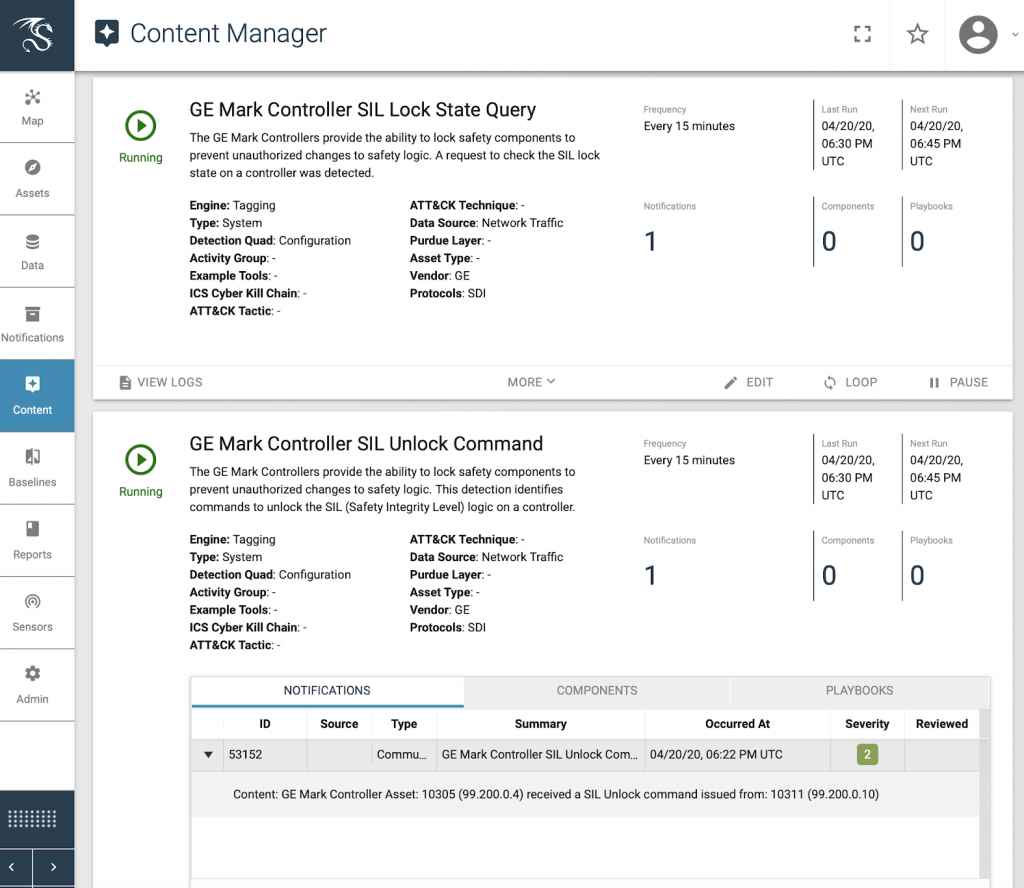
Task: Click the left arrow at sidebar bottom
Action: click(12, 867)
